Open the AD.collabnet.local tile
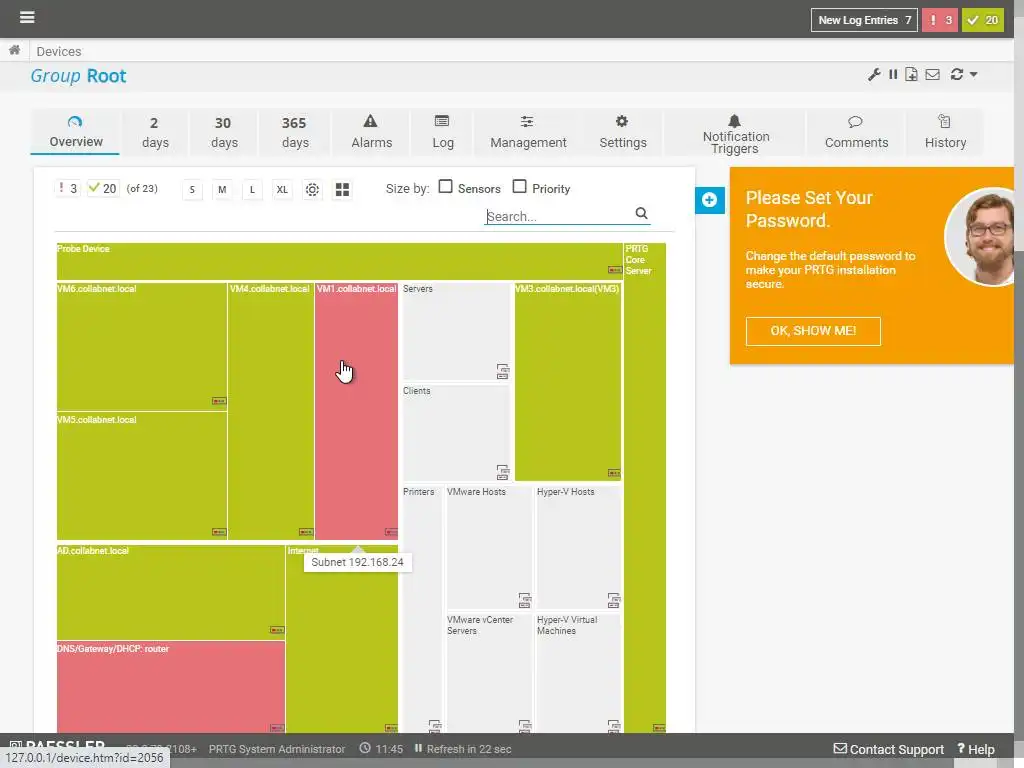 pyautogui.click(x=170, y=592)
